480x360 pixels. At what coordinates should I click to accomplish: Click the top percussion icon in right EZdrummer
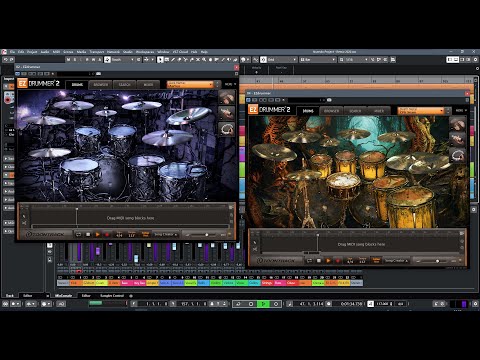pyautogui.click(x=457, y=124)
